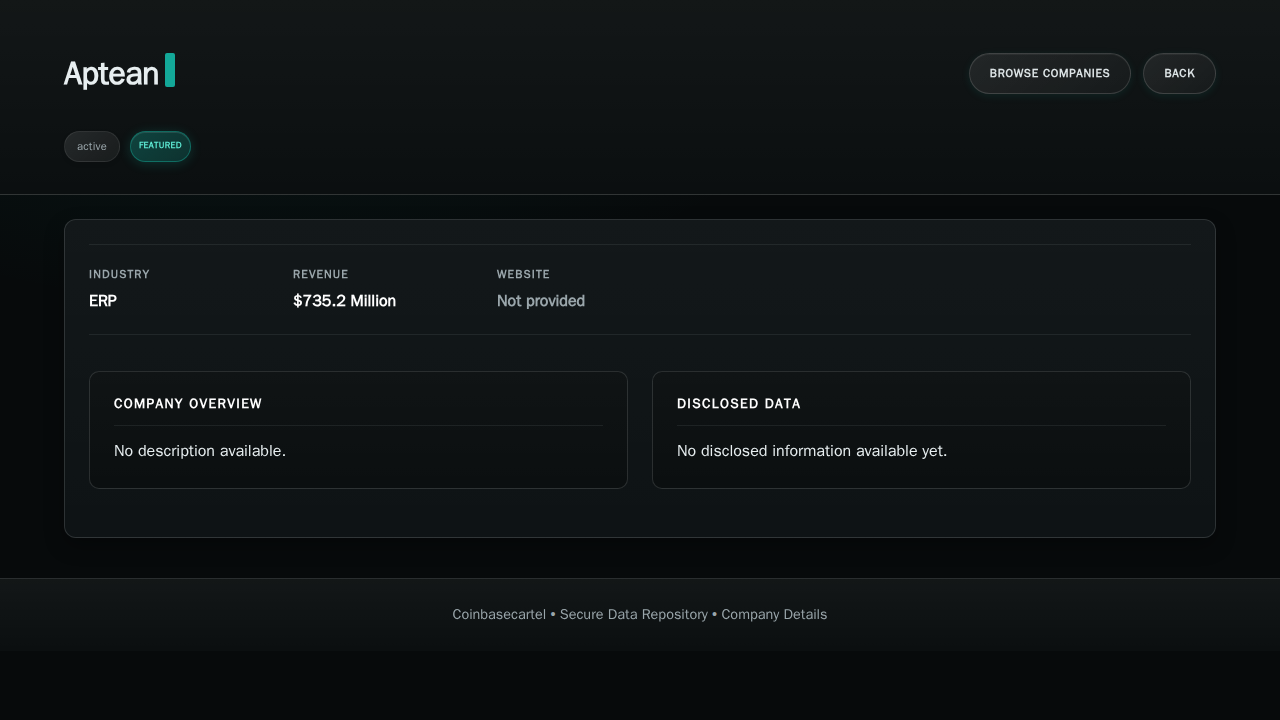Click the active status badge
This screenshot has height=720, width=1280.
(x=92, y=146)
